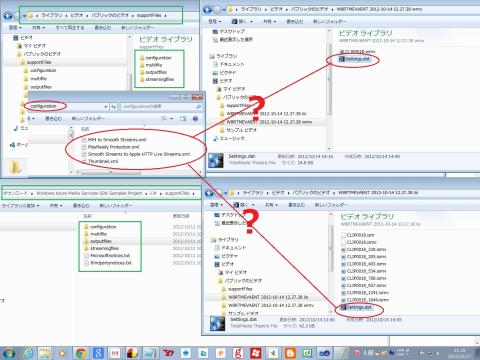480x360 pixels.
Task: Select configuration folder in top-left file pane
Action: (x=156, y=58)
